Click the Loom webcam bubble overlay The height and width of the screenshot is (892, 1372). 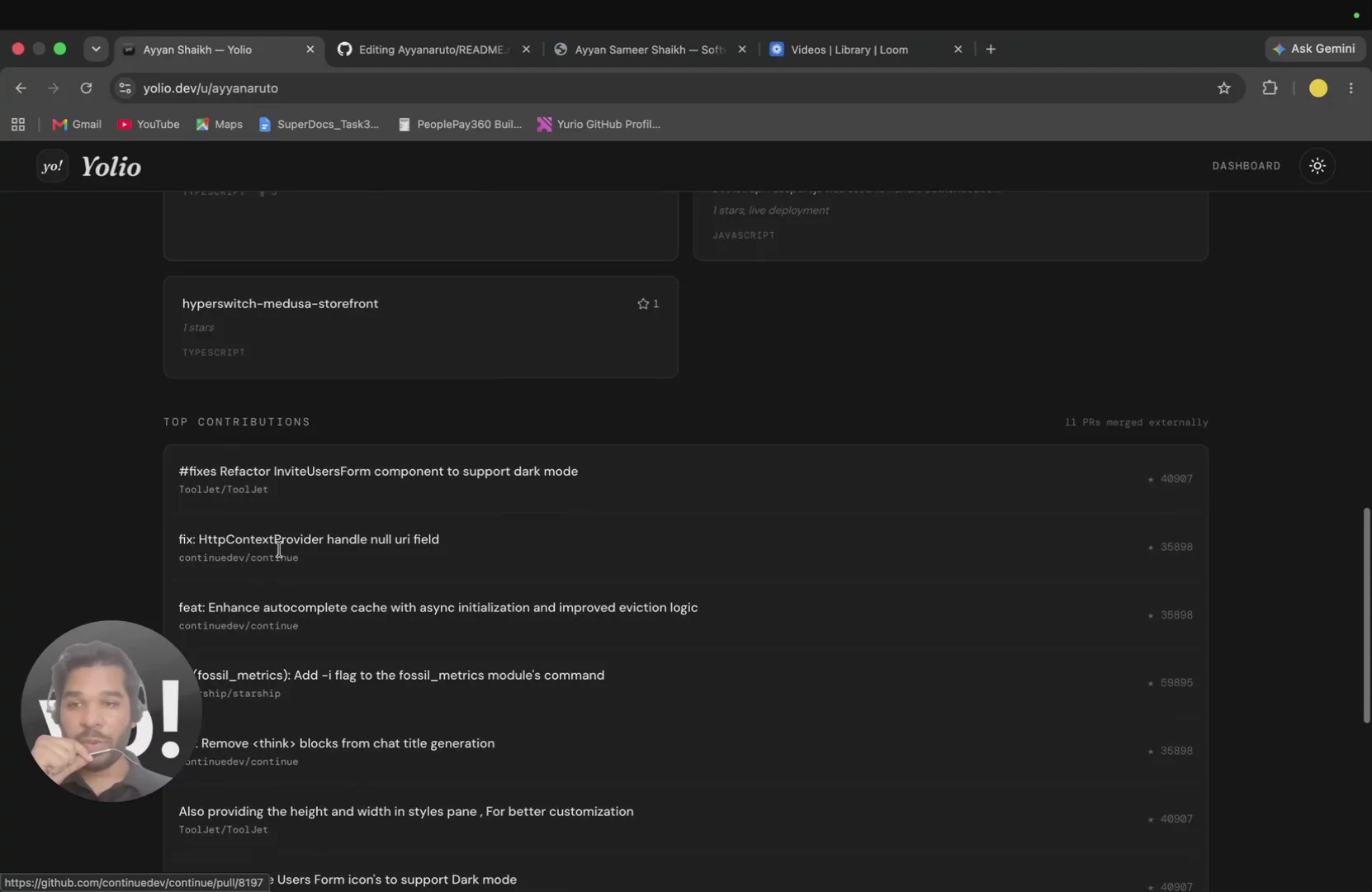(x=111, y=711)
